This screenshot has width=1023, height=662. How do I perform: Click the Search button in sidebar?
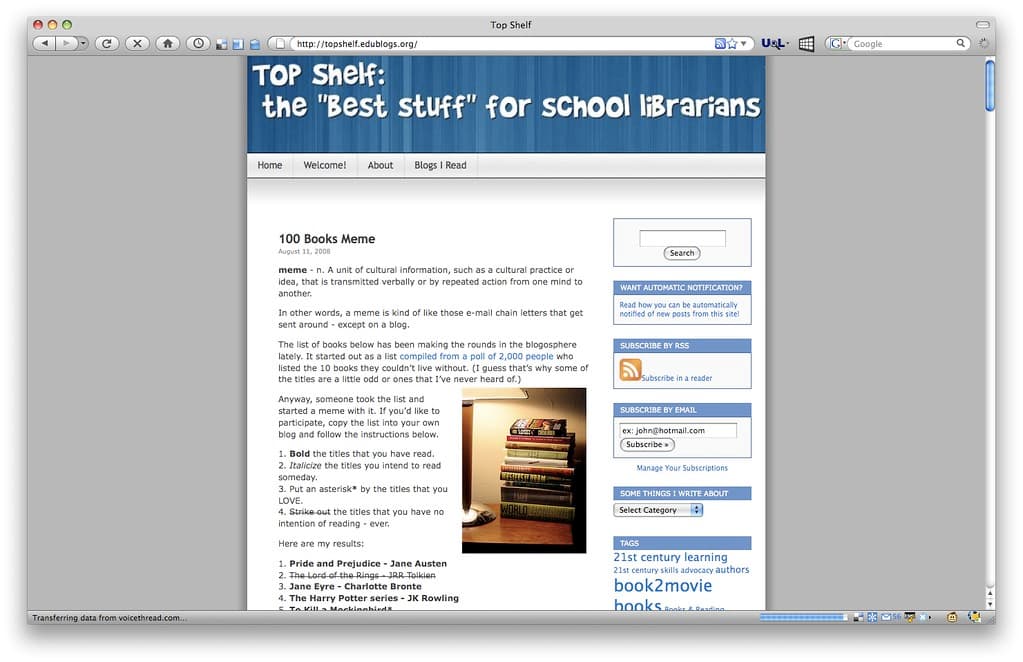coord(682,253)
